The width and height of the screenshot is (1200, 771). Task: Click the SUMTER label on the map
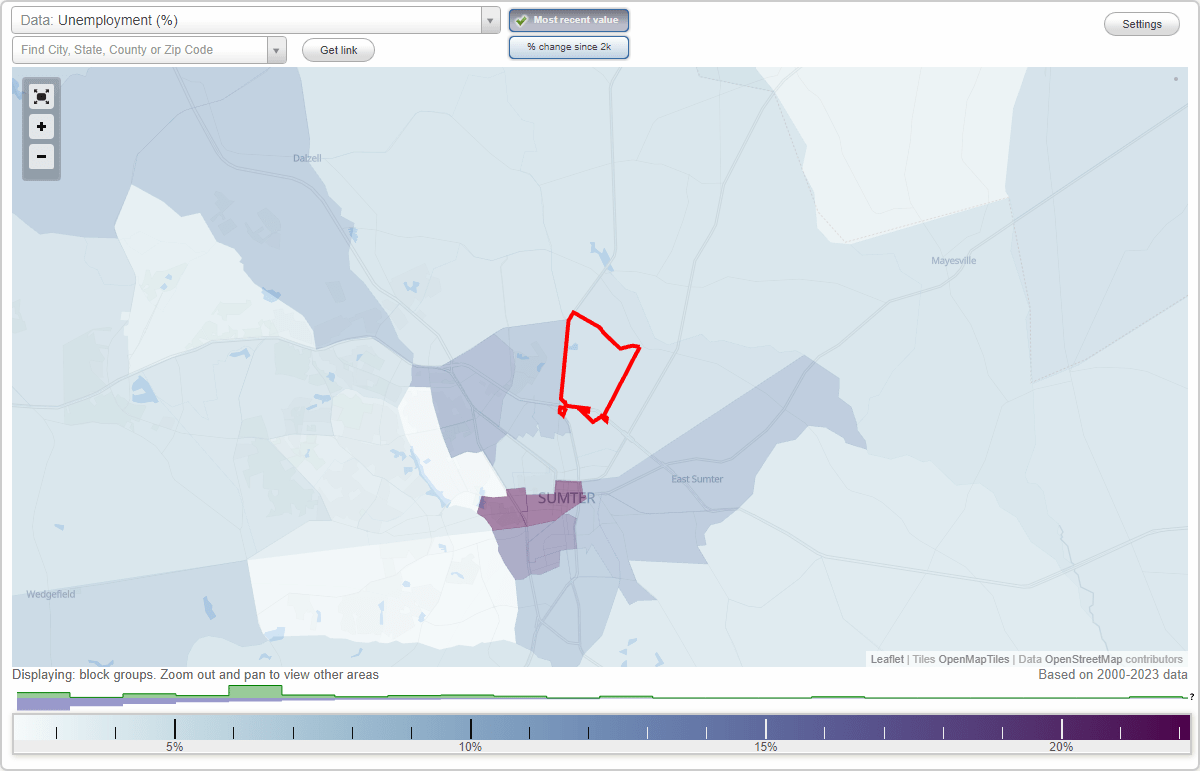point(566,496)
